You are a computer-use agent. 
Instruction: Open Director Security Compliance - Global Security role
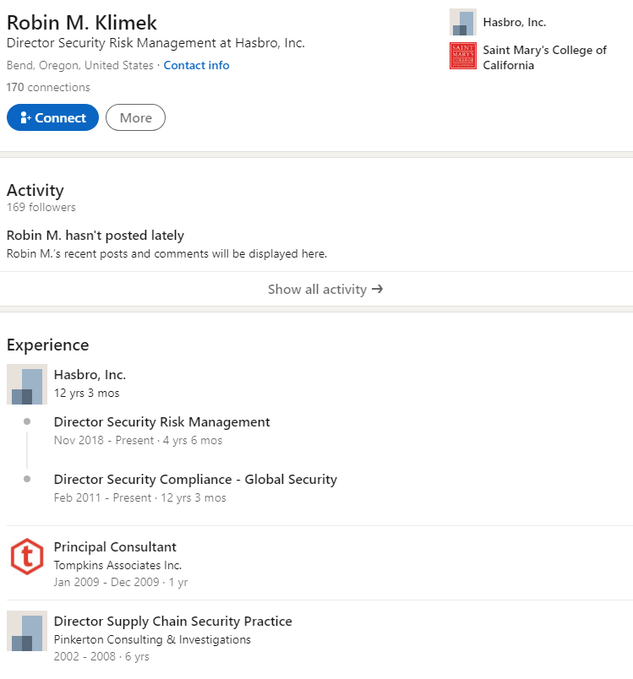[195, 479]
